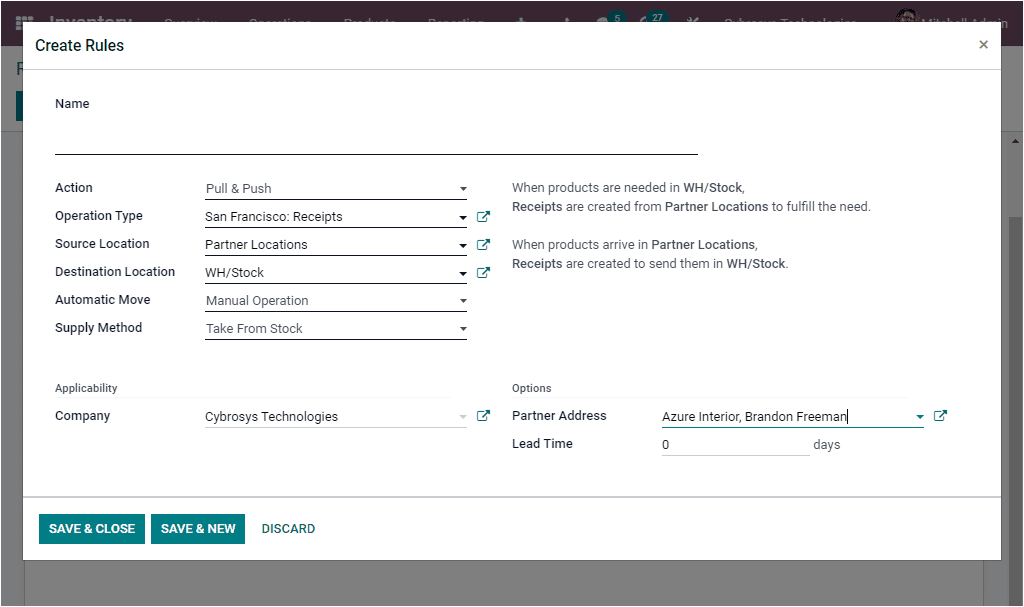Image resolution: width=1024 pixels, height=607 pixels.
Task: Open Brandon Freeman partner record via external link icon
Action: click(x=940, y=415)
